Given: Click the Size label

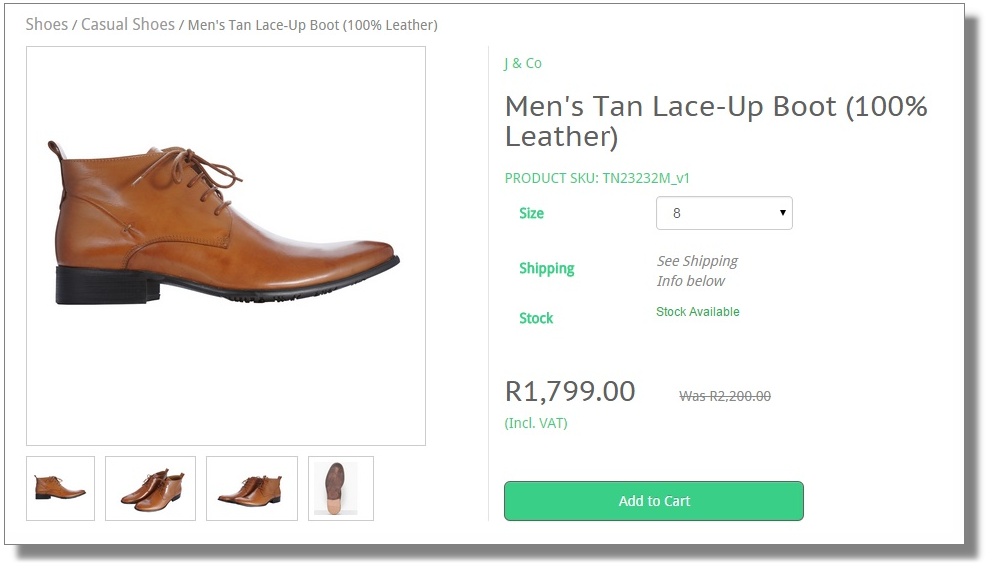Looking at the screenshot, I should (531, 213).
